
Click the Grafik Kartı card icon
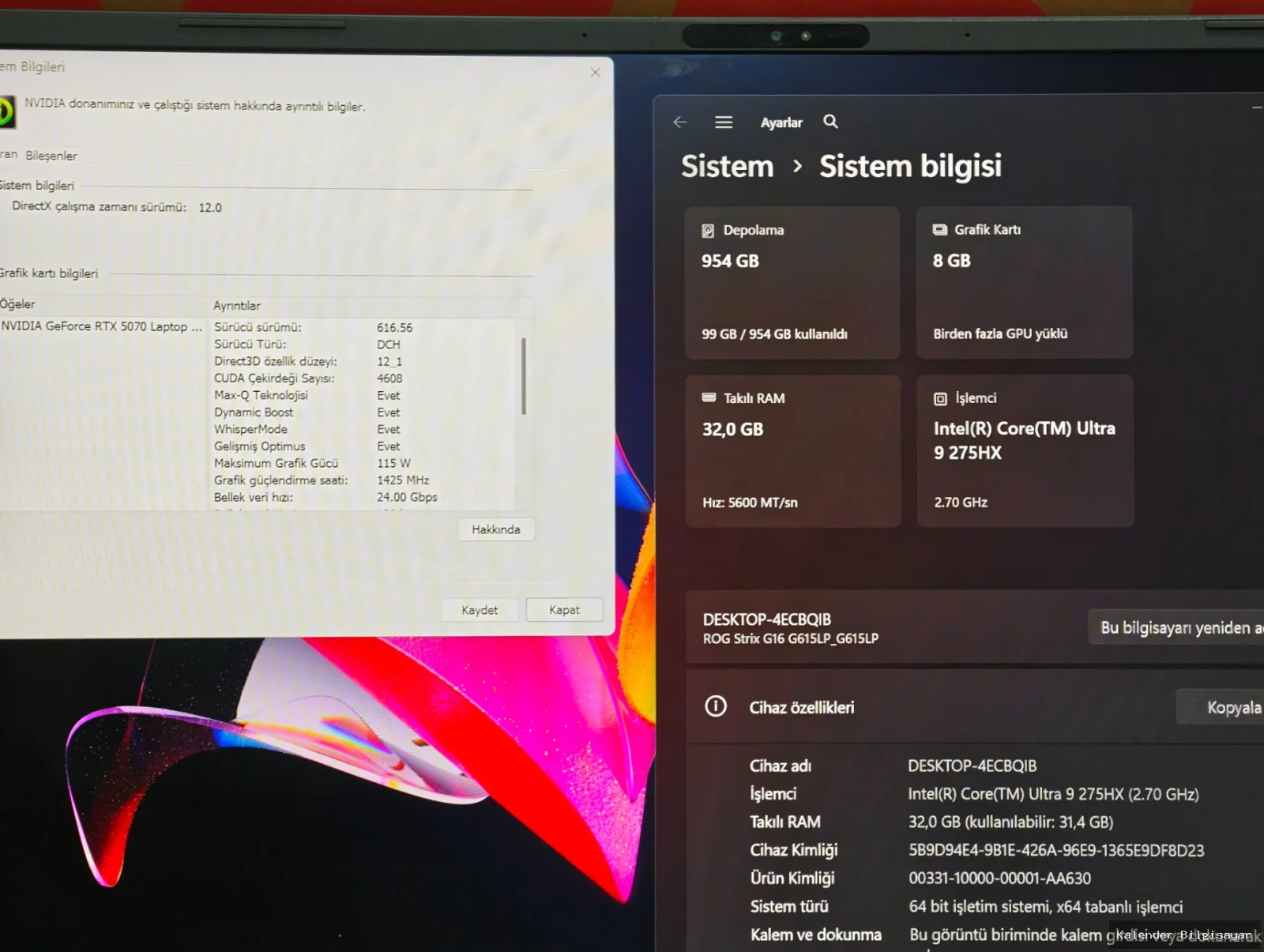pyautogui.click(x=939, y=230)
